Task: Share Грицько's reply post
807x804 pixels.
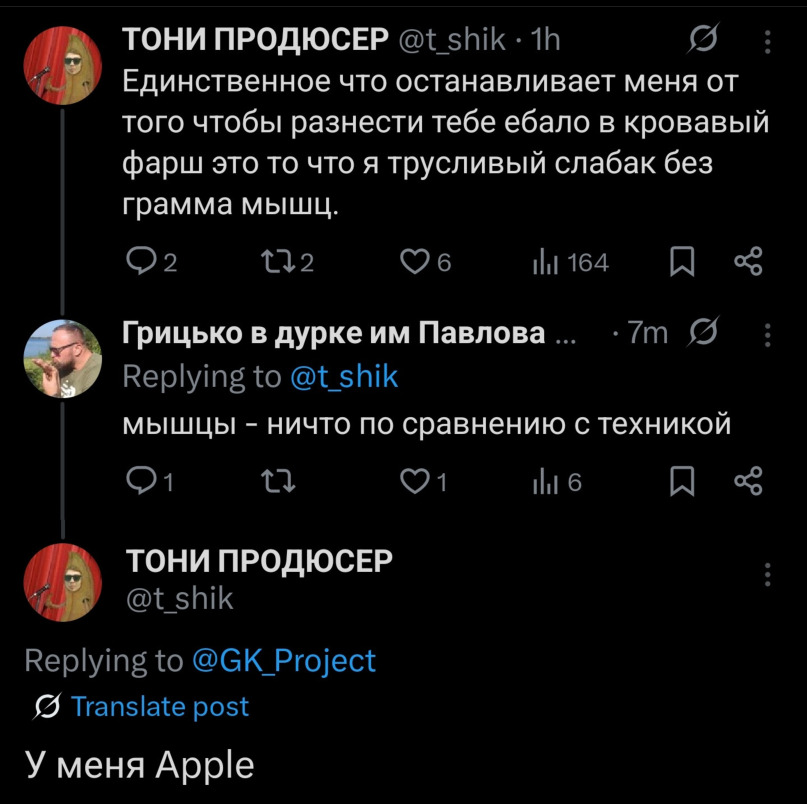Action: (x=748, y=482)
